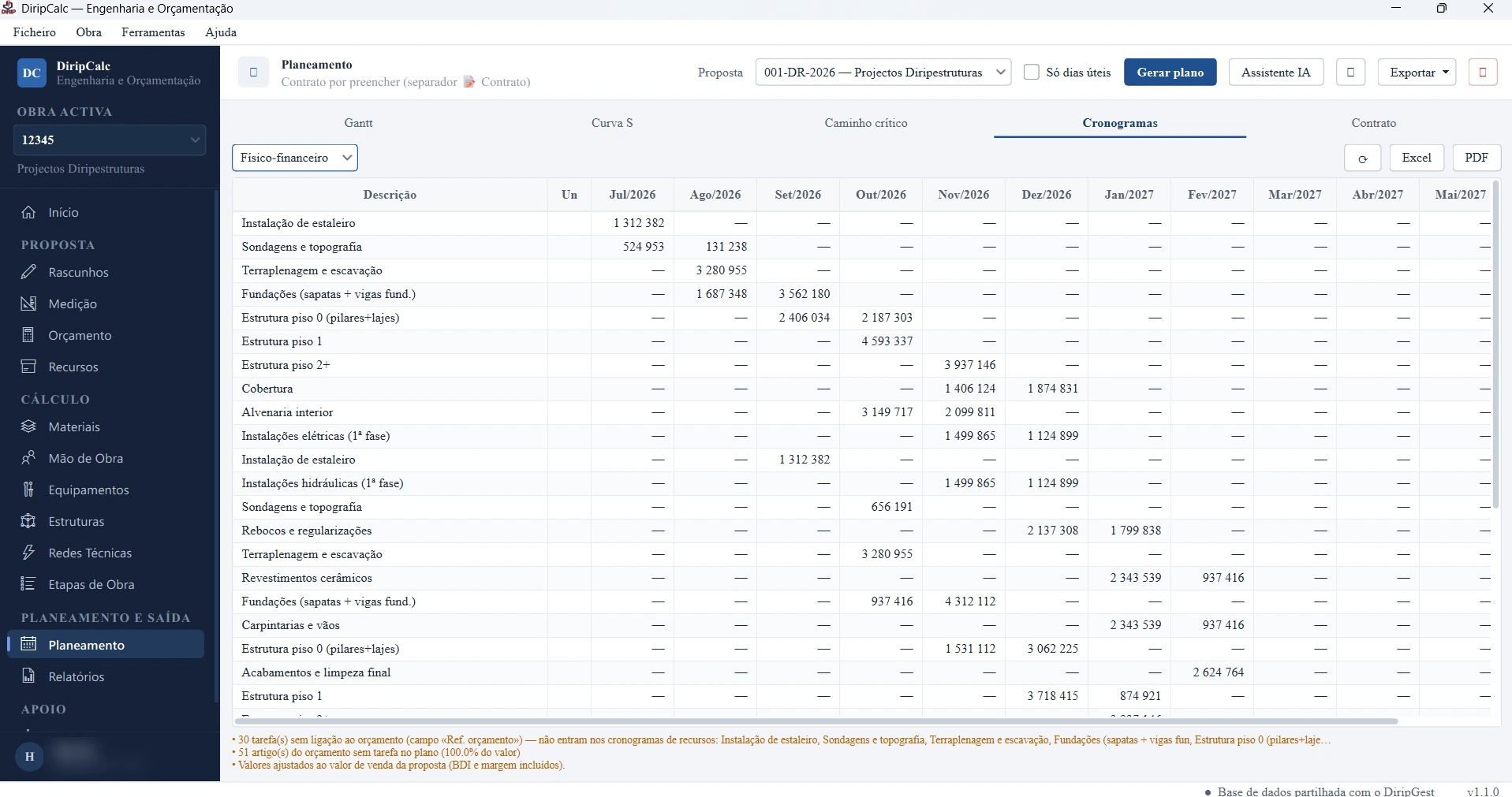Open the Ficheiro menu

35,32
